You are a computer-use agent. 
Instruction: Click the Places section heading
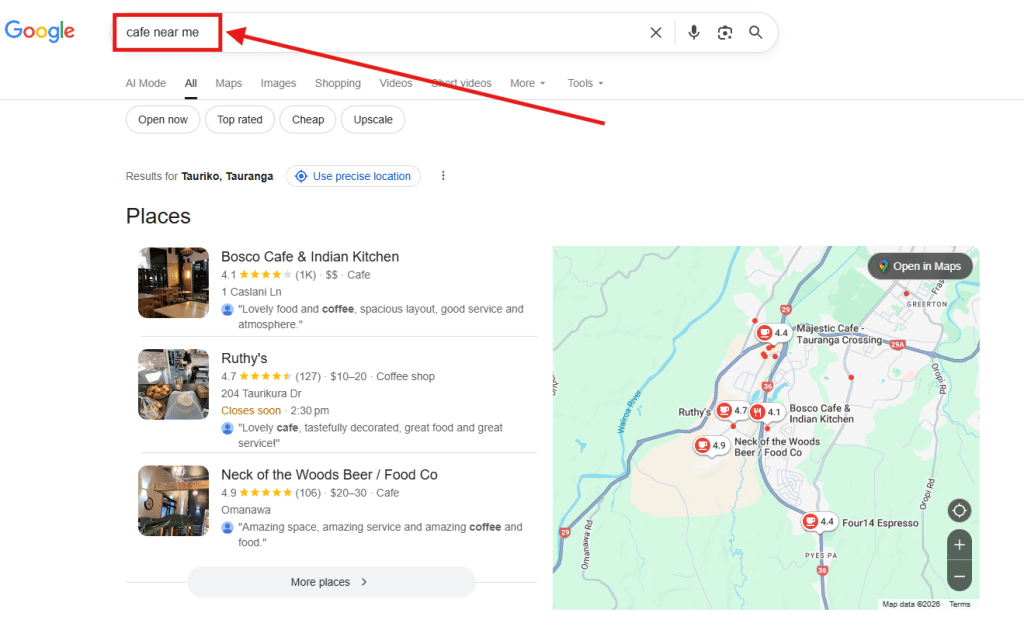[x=158, y=216]
